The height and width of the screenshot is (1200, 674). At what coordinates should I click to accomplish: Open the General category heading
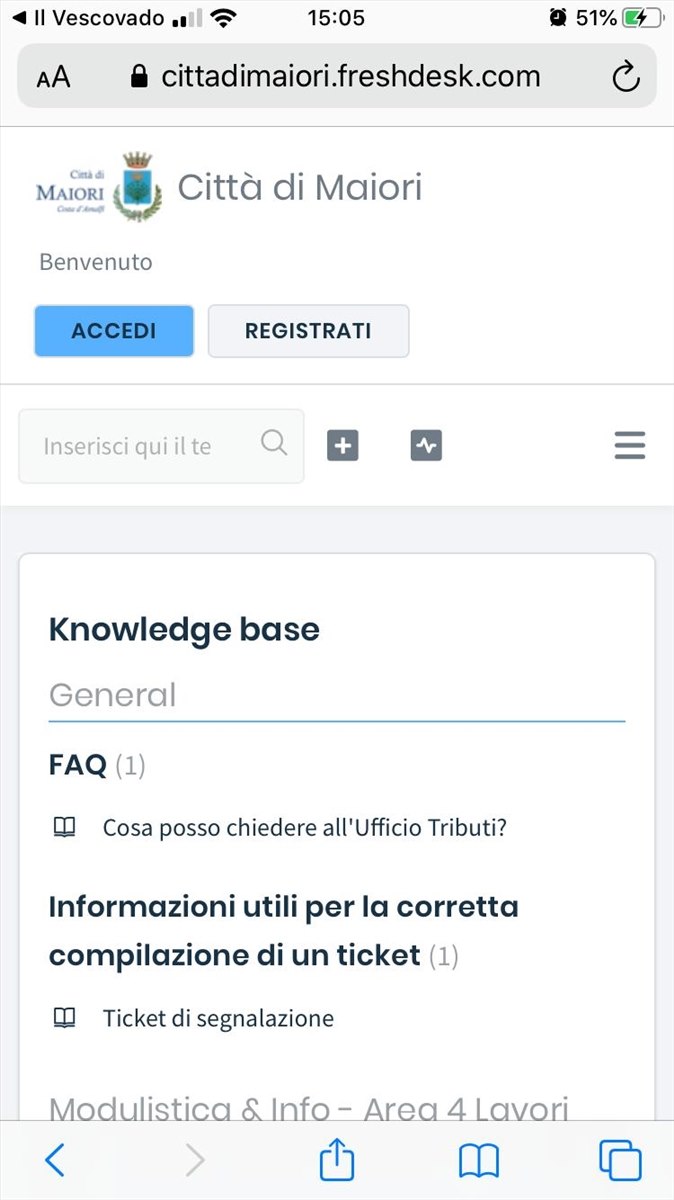pyautogui.click(x=112, y=695)
